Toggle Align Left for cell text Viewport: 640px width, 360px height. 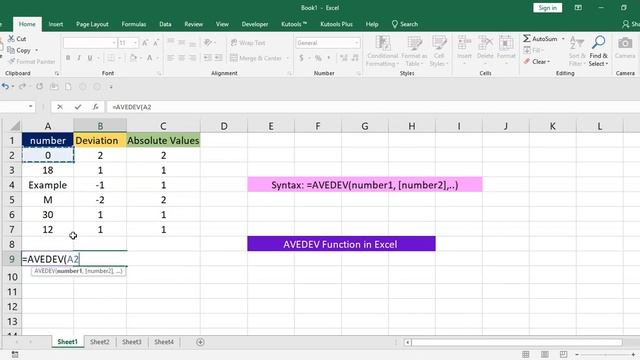tap(171, 58)
